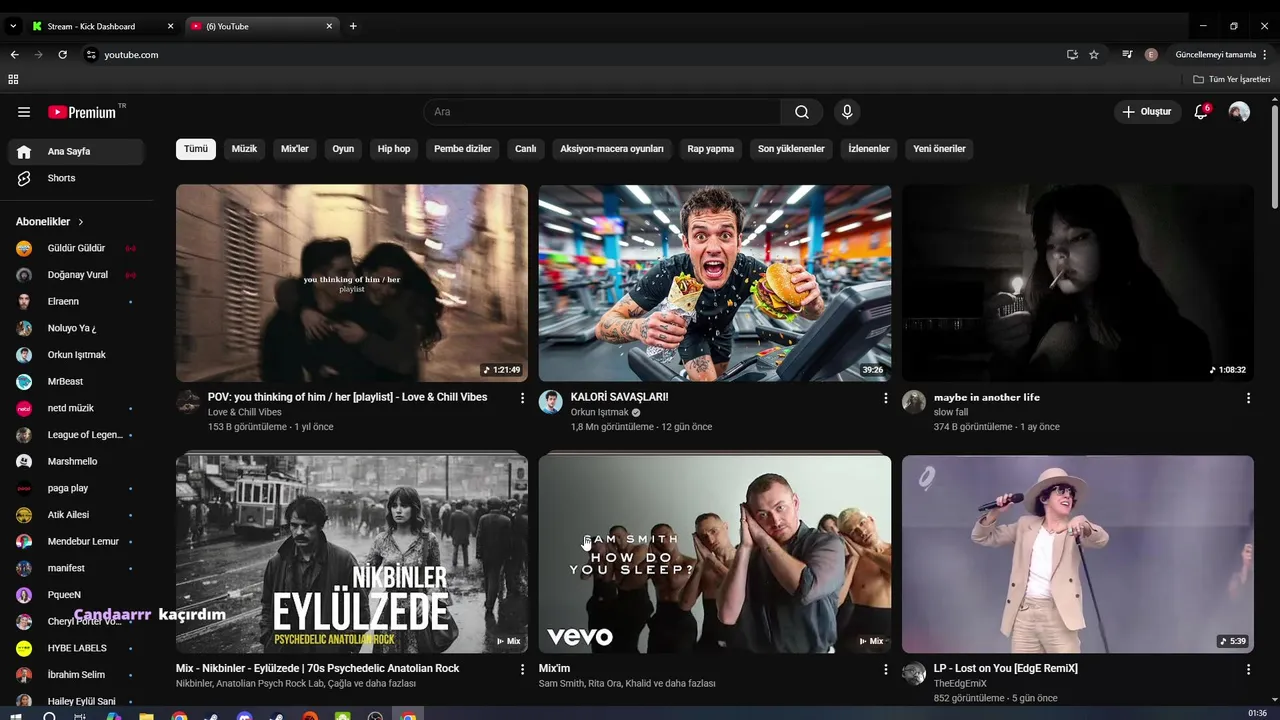Switch to Stream - Kick Dashboard tab
Image resolution: width=1280 pixels, height=720 pixels.
103,26
